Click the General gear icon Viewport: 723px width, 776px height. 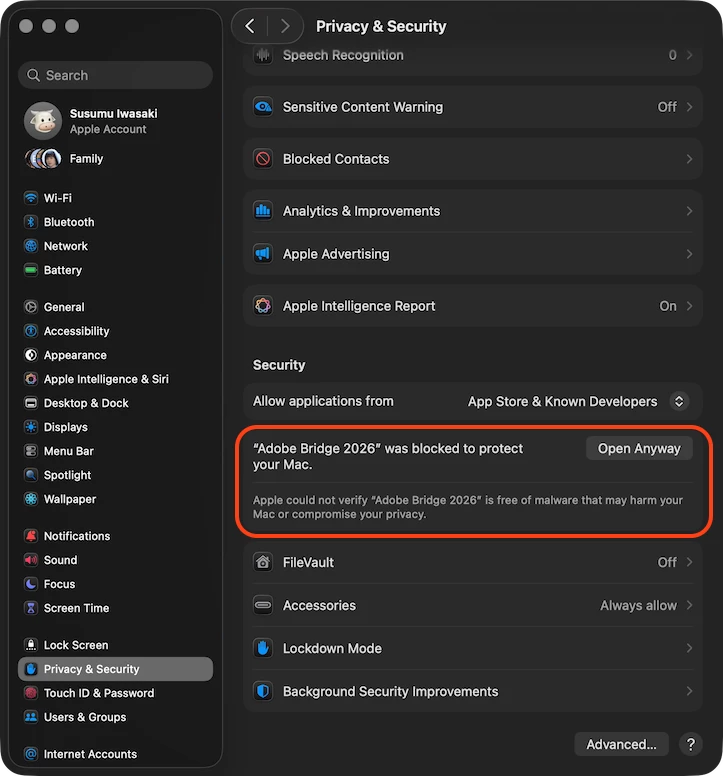coord(31,307)
